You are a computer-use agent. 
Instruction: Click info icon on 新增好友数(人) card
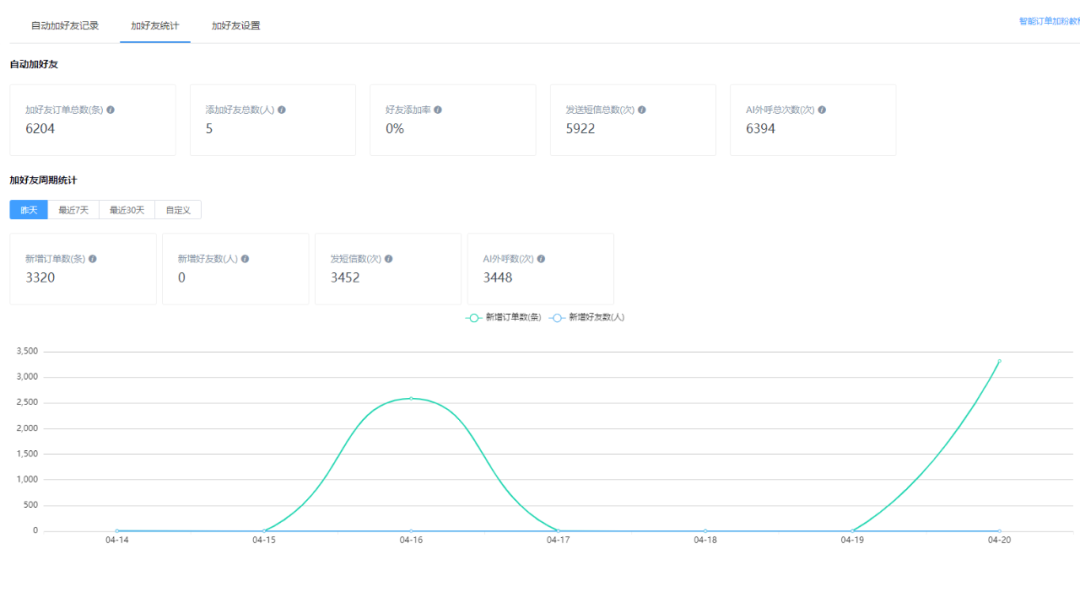[x=245, y=258]
